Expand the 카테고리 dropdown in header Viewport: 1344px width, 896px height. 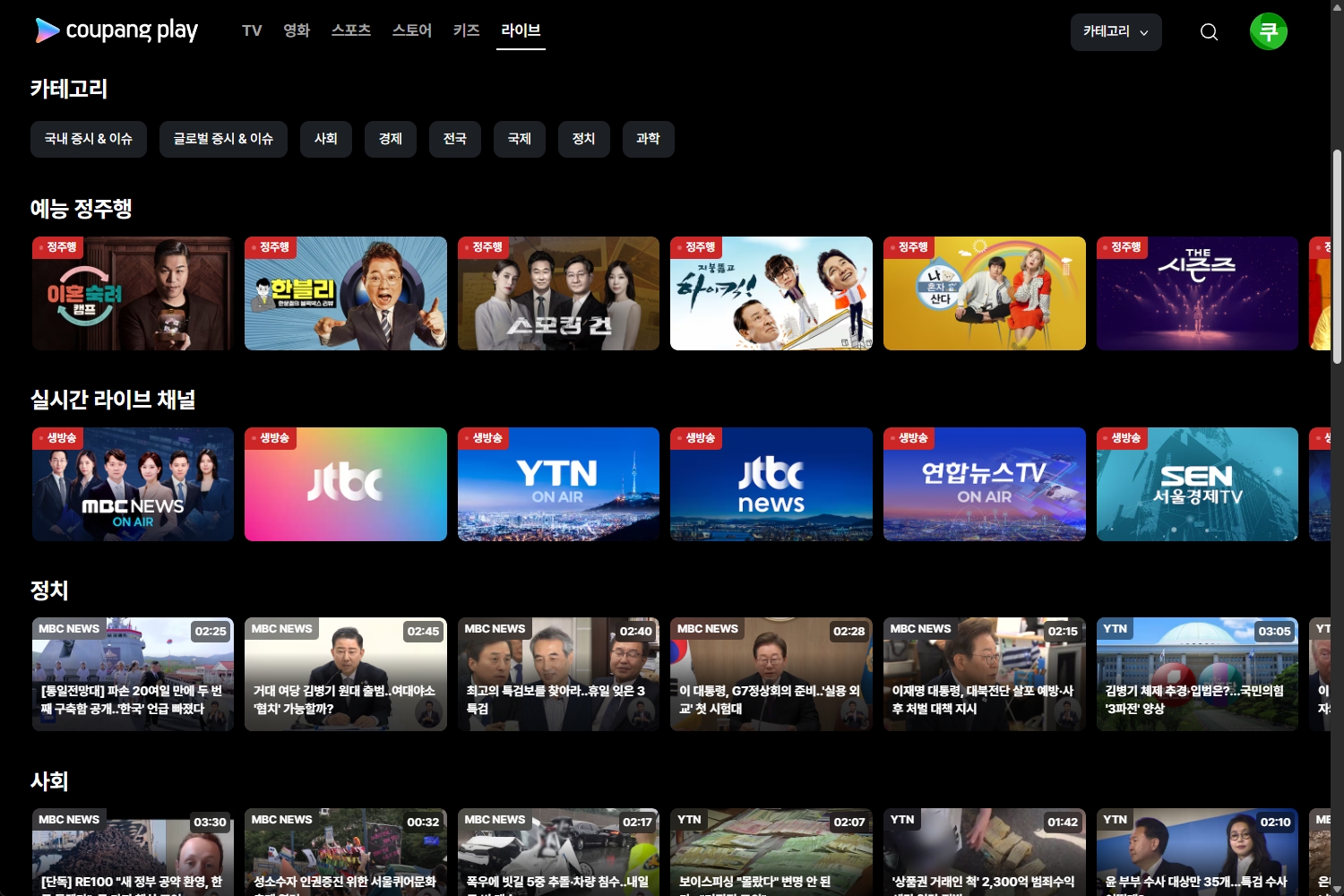(x=1116, y=31)
